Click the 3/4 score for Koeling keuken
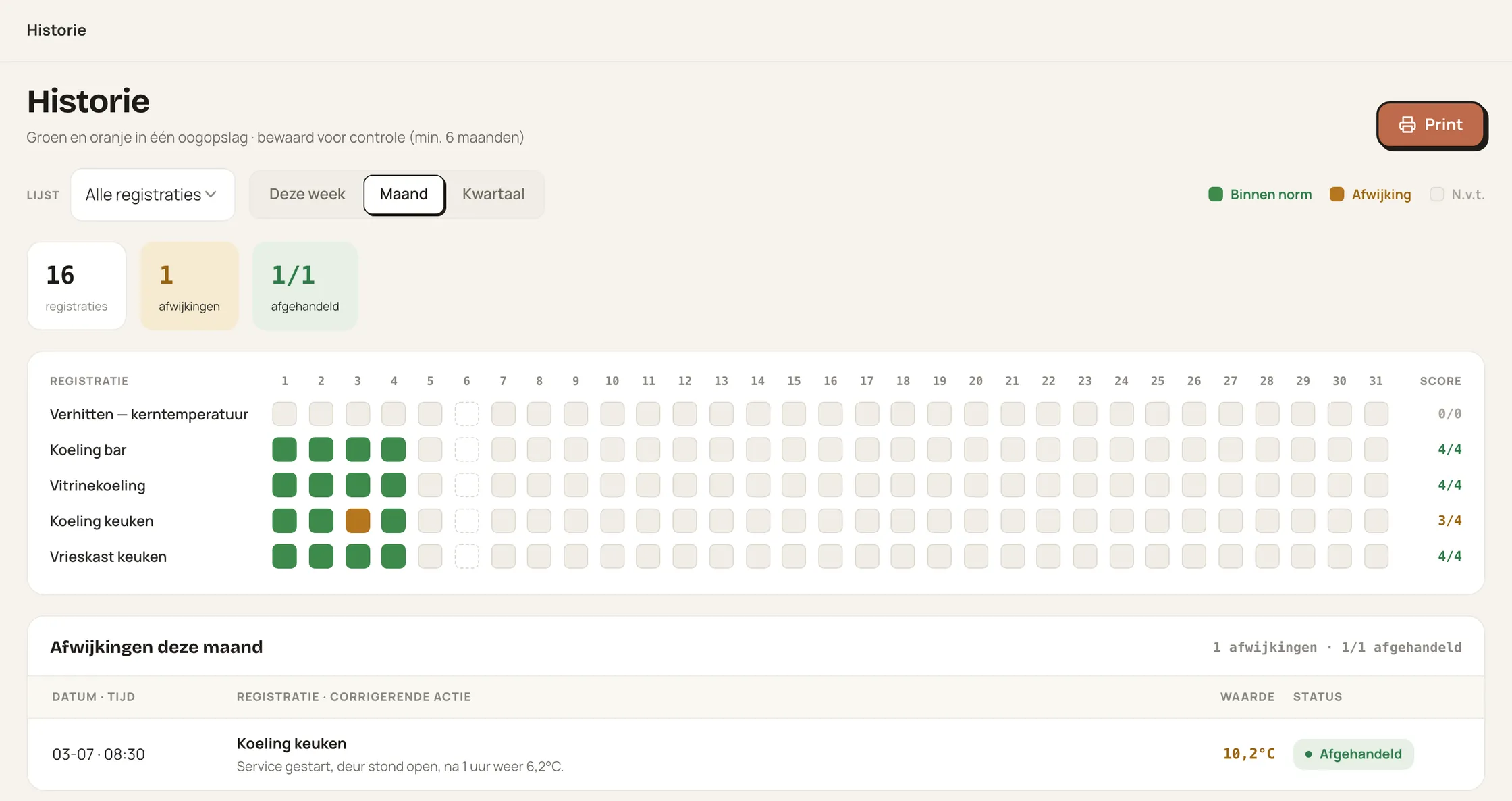The height and width of the screenshot is (801, 1512). [1449, 521]
